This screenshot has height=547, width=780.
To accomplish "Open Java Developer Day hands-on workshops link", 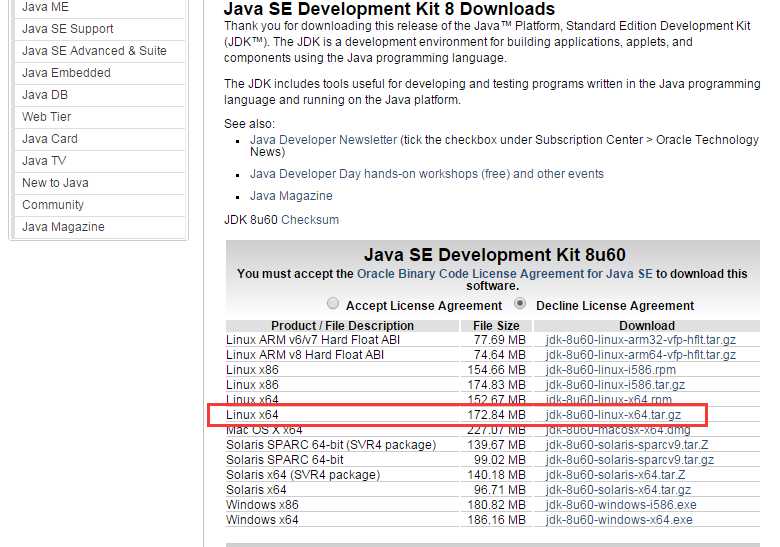I will click(x=426, y=174).
